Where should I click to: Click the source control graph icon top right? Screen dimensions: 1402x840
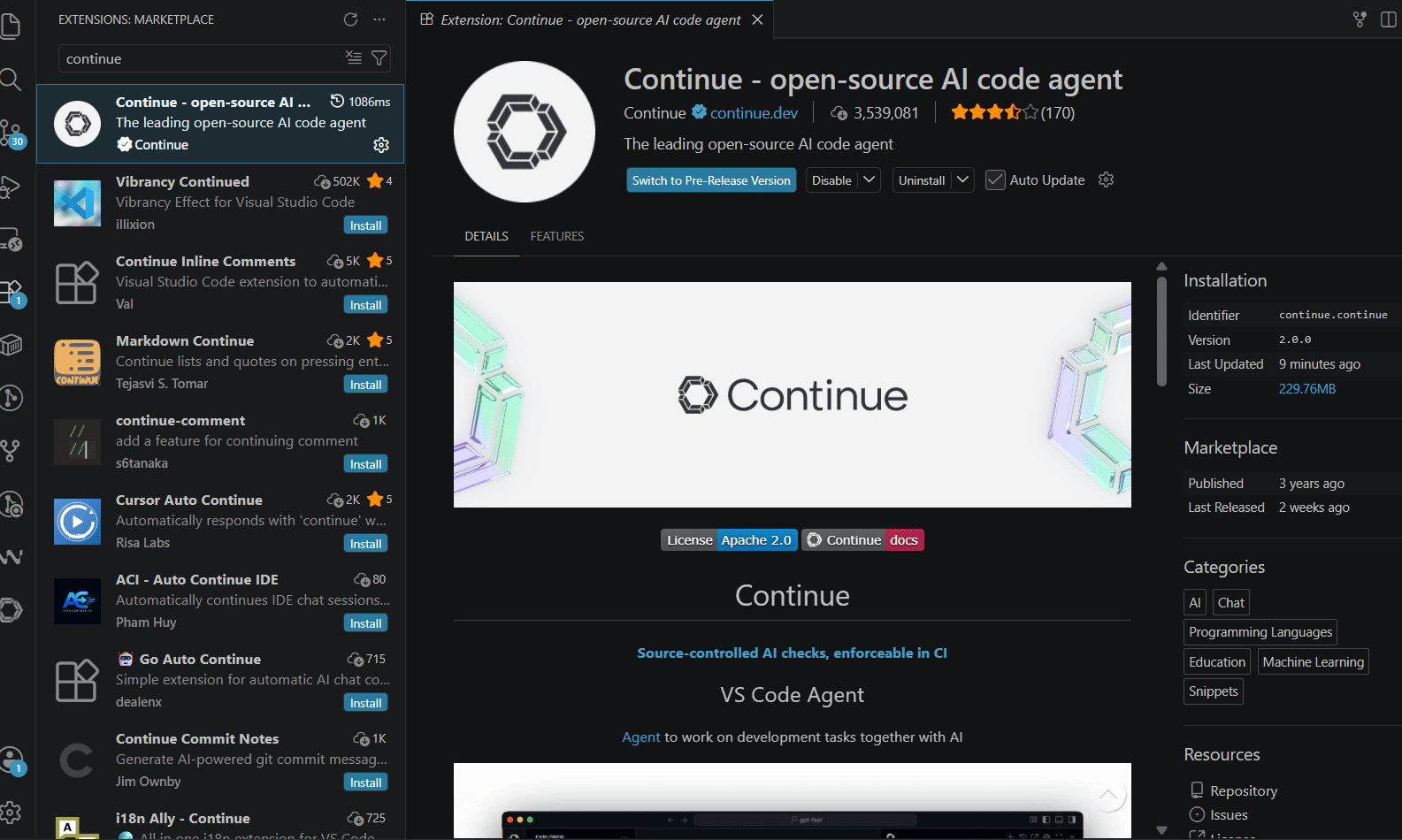pos(1360,19)
